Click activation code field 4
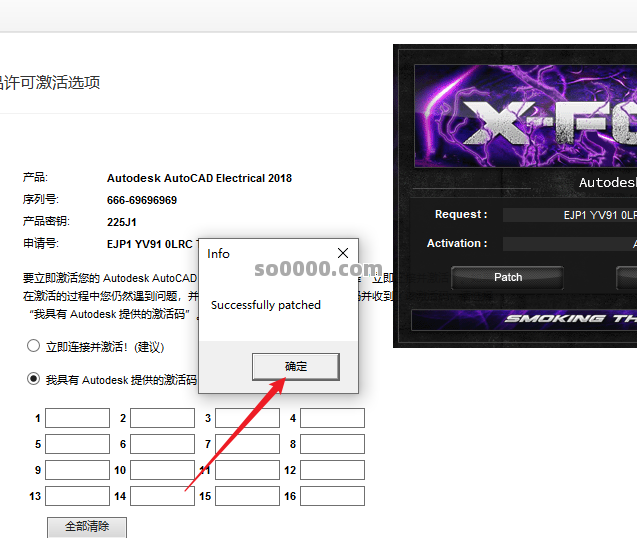The height and width of the screenshot is (538, 637). tap(332, 418)
